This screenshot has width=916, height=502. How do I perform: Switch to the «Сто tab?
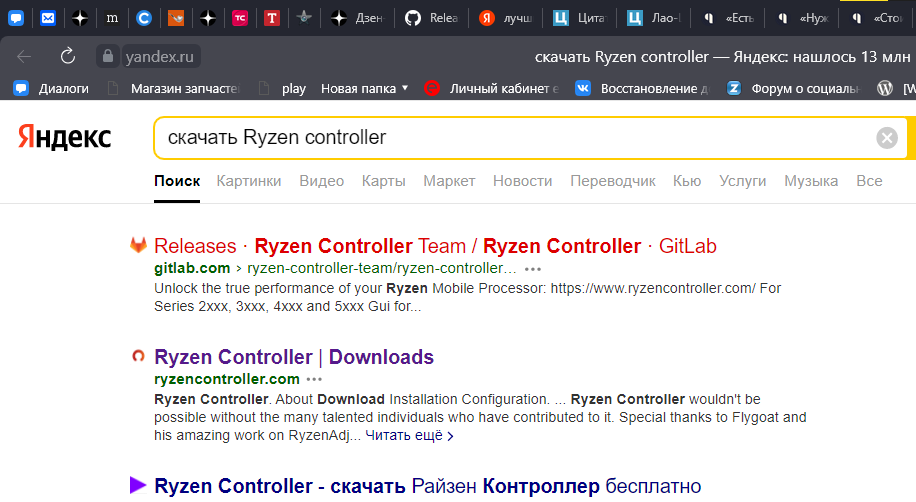876,18
